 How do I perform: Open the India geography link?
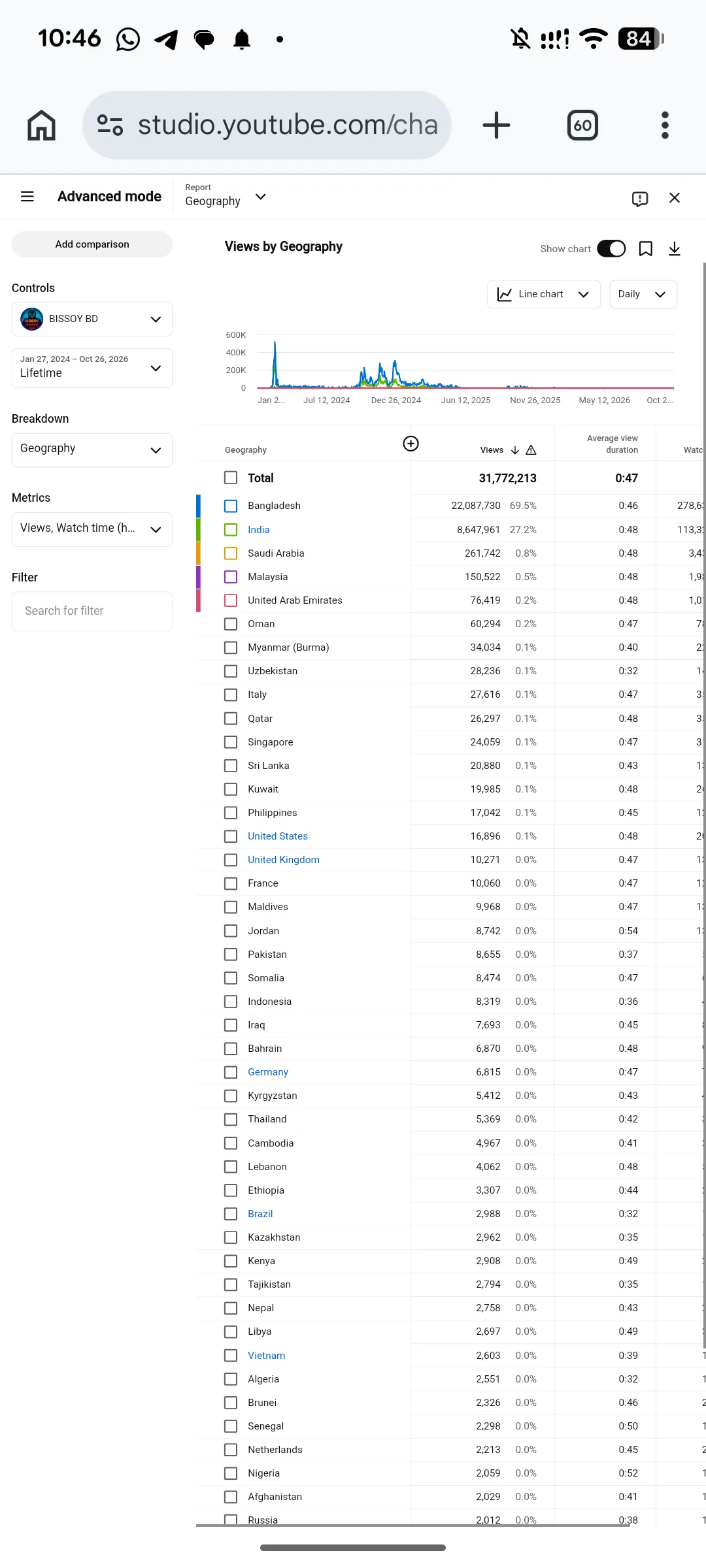point(259,530)
